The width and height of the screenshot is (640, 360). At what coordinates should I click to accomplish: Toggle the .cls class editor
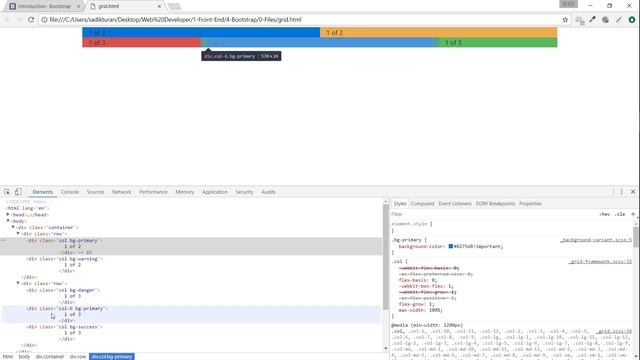[620, 214]
